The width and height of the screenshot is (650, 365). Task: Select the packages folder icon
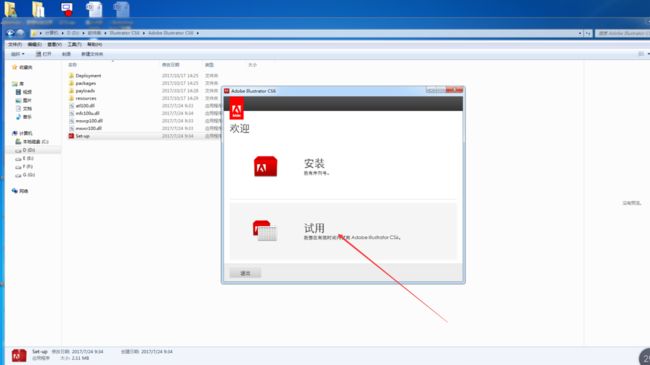click(71, 83)
